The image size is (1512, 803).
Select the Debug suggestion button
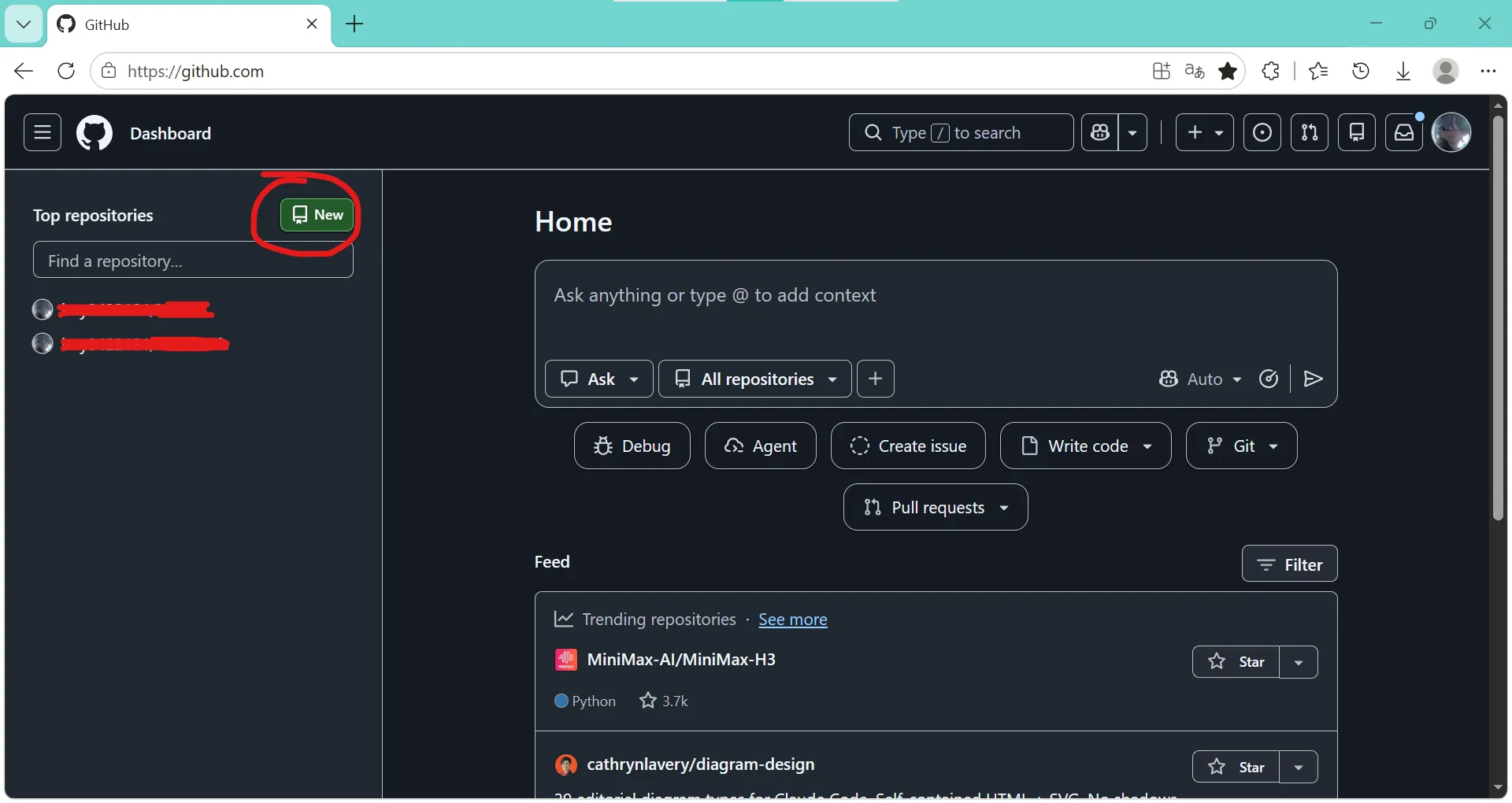point(632,446)
